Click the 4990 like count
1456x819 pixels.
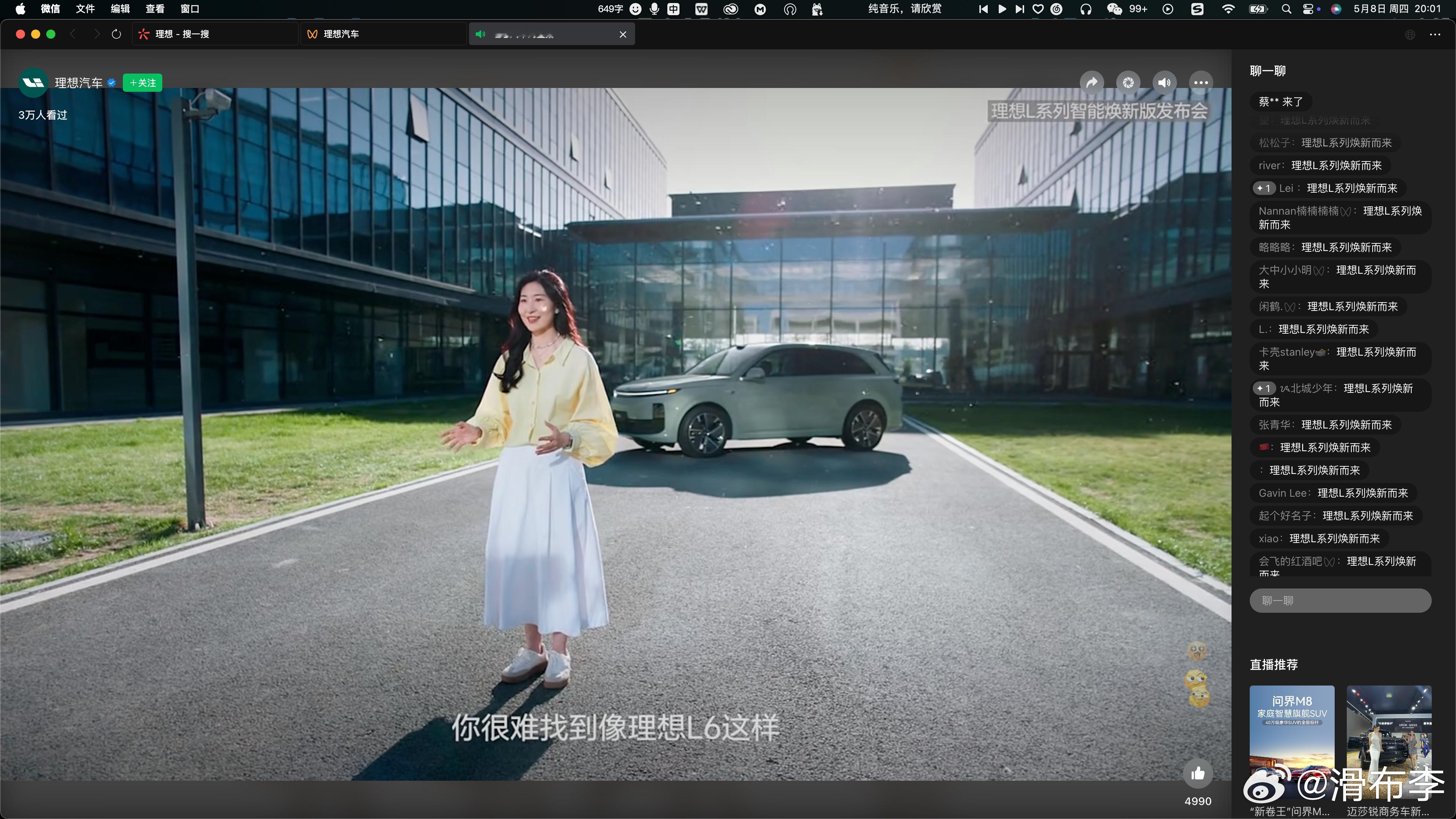1198,802
